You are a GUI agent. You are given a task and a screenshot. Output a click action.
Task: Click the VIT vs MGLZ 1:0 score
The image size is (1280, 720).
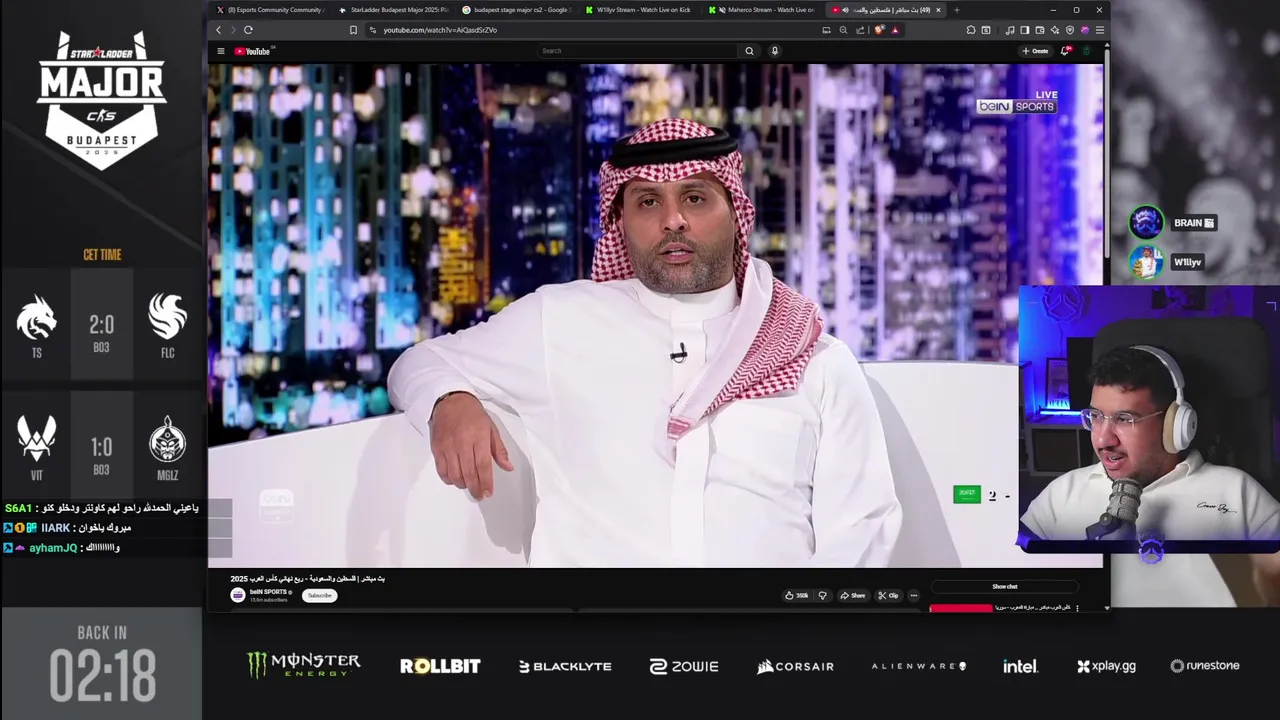click(101, 447)
